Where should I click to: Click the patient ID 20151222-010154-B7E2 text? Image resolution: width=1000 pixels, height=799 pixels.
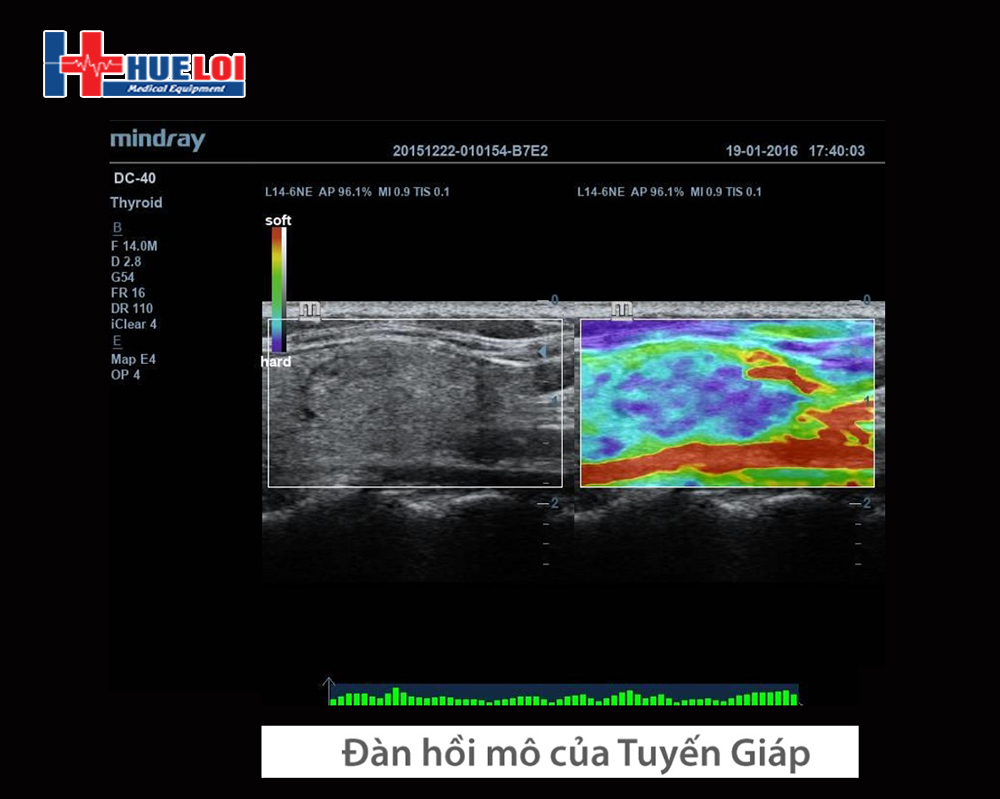click(x=470, y=151)
